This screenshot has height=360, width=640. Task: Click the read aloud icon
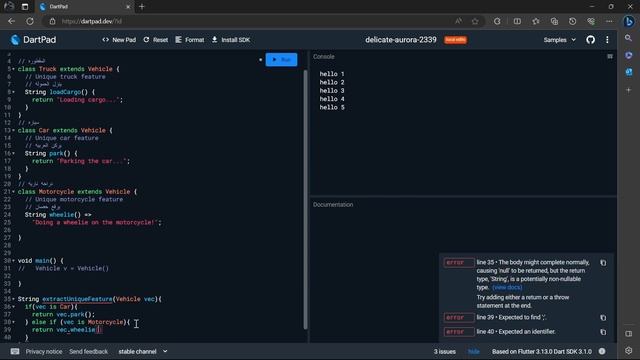coord(458,21)
